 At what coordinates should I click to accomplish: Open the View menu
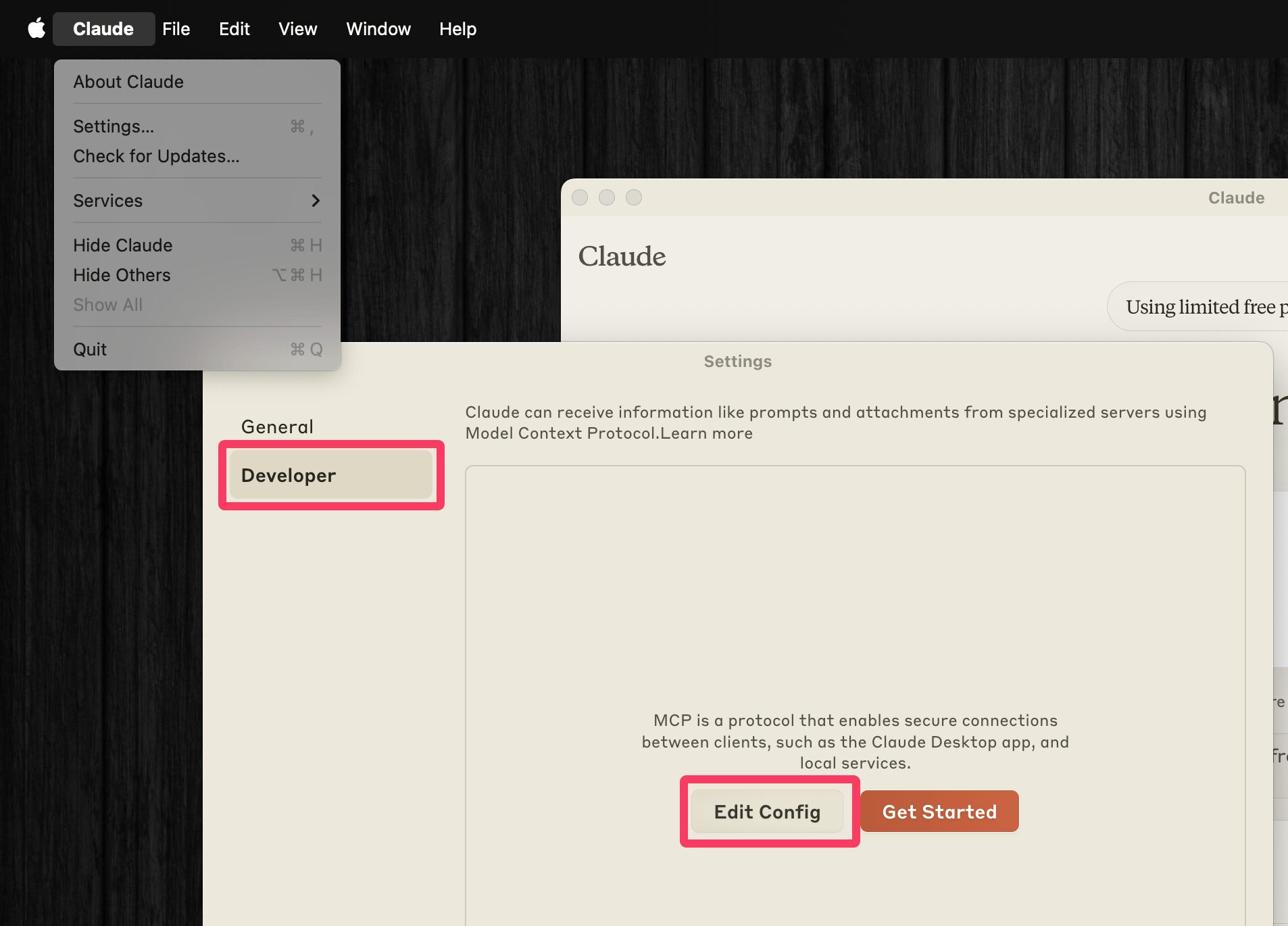(297, 28)
